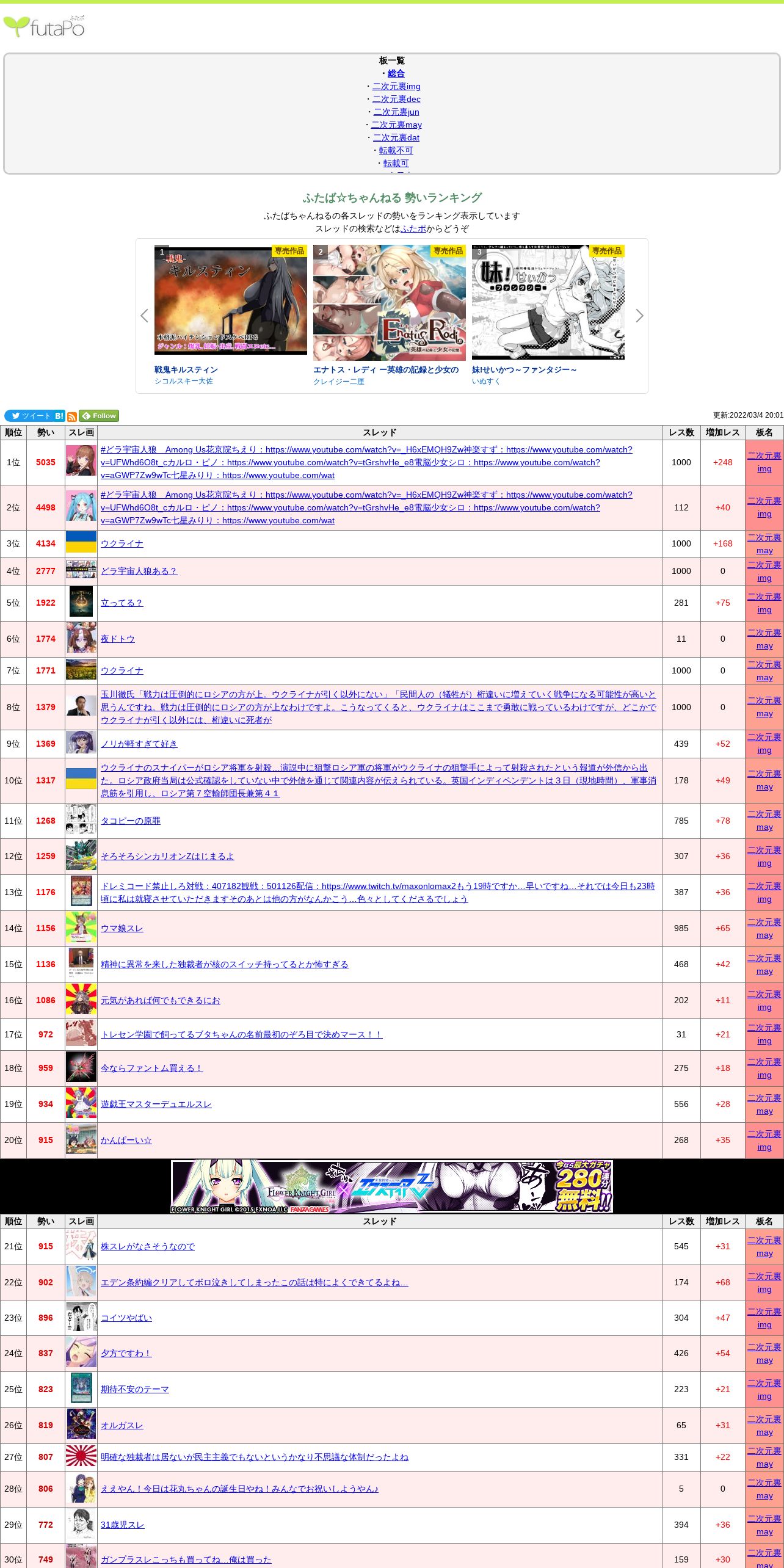Screen dimensions: 784x1568
Task: Open 今ならファントム買える！ thread
Action: pos(151,1068)
